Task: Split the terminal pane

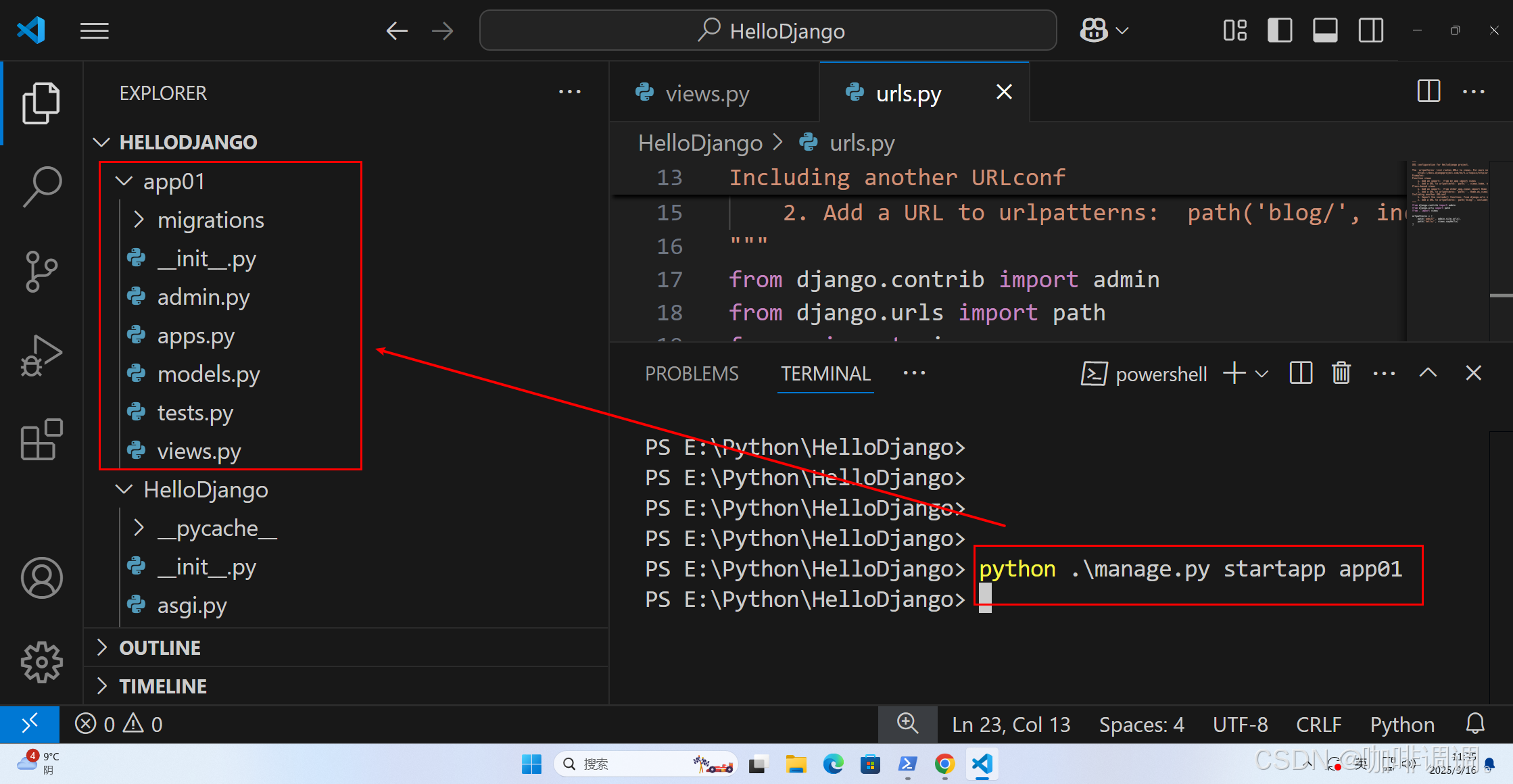Action: point(1301,373)
